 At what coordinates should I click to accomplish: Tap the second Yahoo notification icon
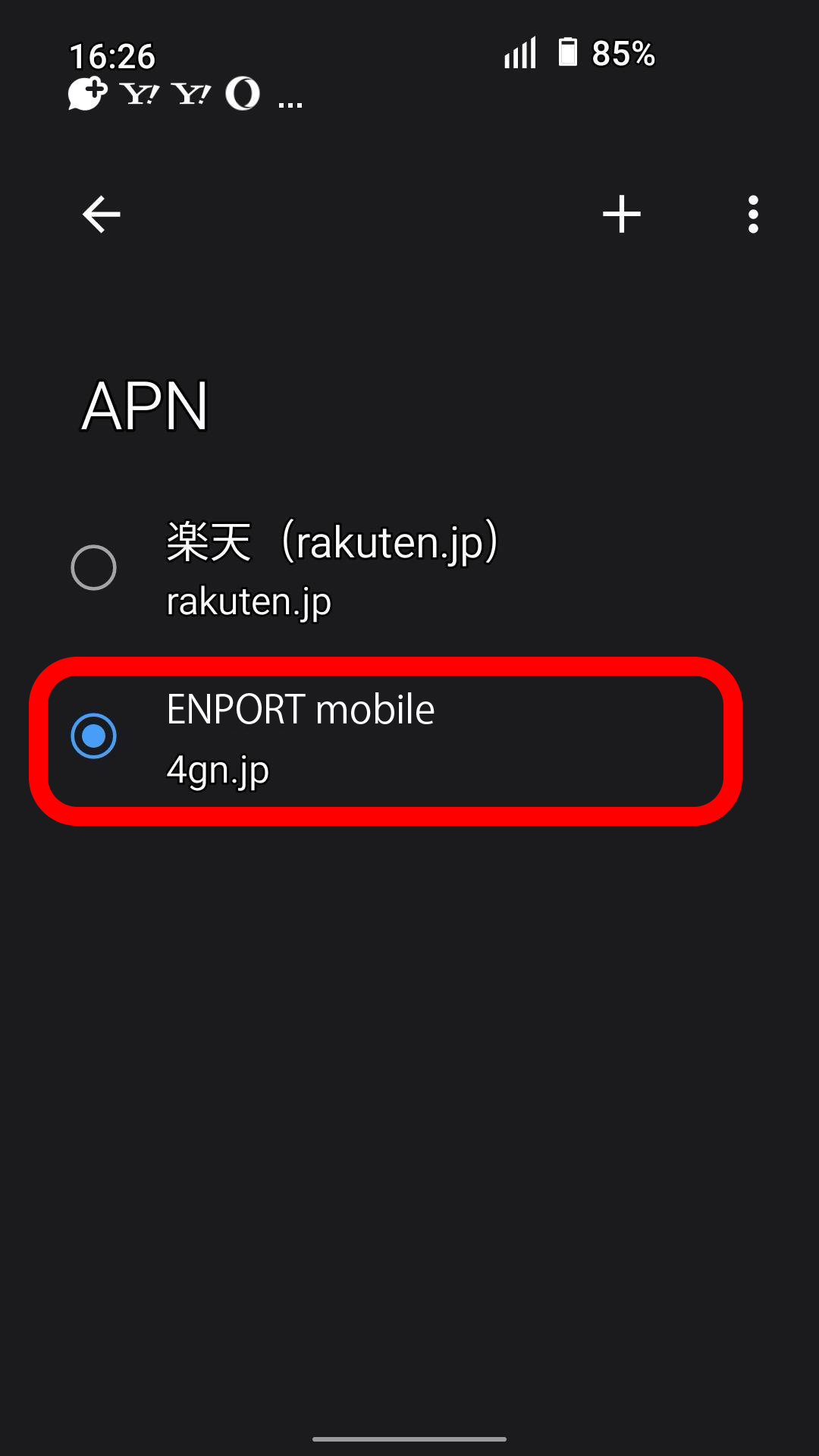[x=191, y=94]
